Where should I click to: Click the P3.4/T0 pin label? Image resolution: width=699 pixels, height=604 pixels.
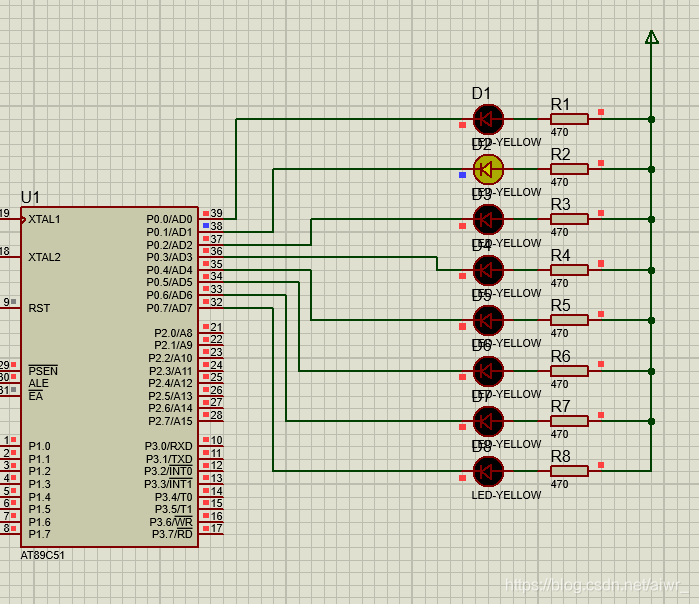pos(173,497)
